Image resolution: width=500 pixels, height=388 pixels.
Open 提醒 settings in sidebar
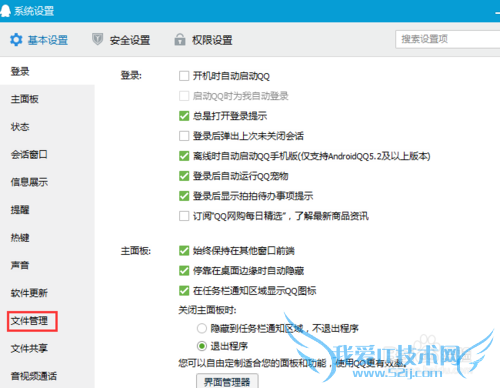pos(20,210)
